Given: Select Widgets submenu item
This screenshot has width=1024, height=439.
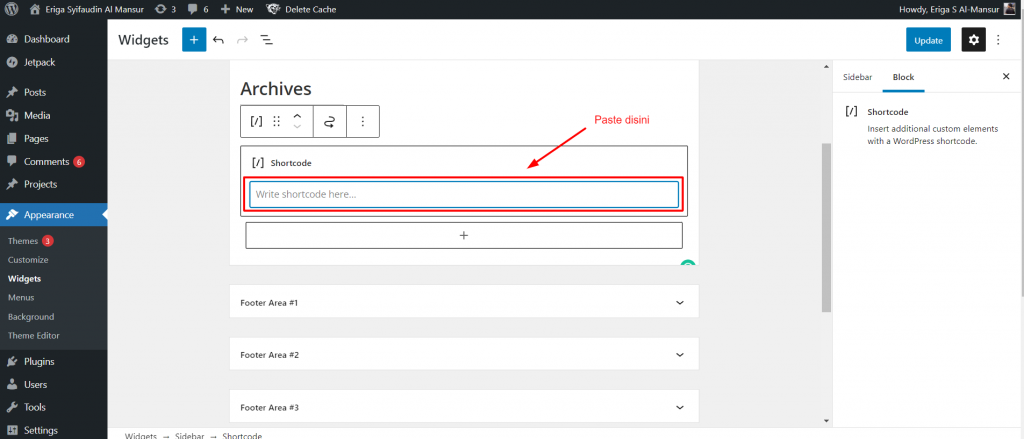Looking at the screenshot, I should point(24,278).
